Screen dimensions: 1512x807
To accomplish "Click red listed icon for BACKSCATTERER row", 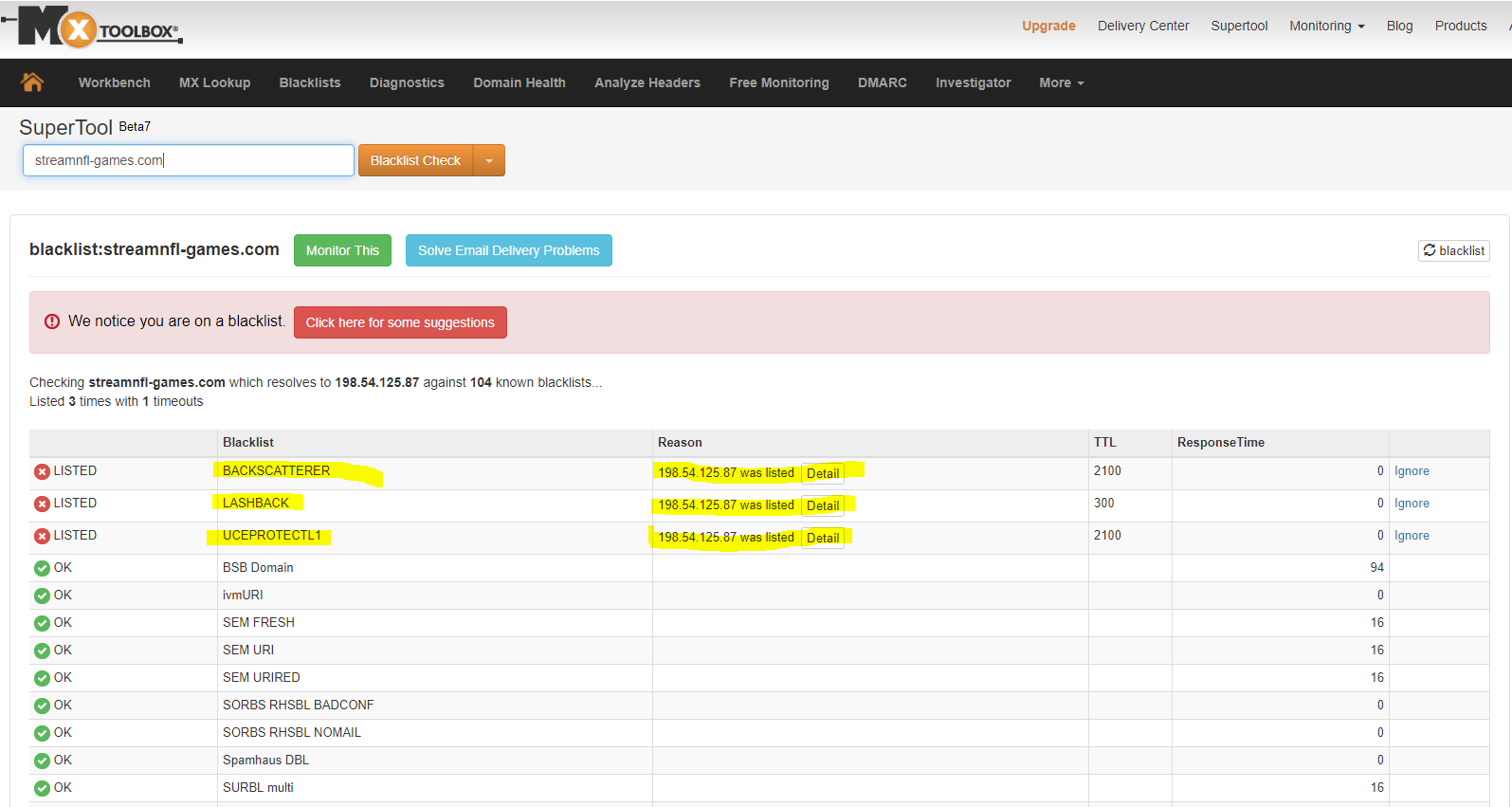I will coord(42,471).
